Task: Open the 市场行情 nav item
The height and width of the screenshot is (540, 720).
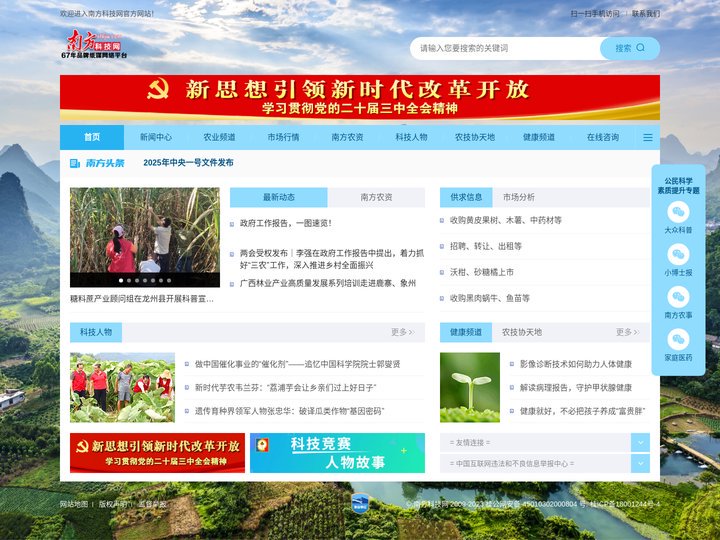Action: click(x=283, y=137)
